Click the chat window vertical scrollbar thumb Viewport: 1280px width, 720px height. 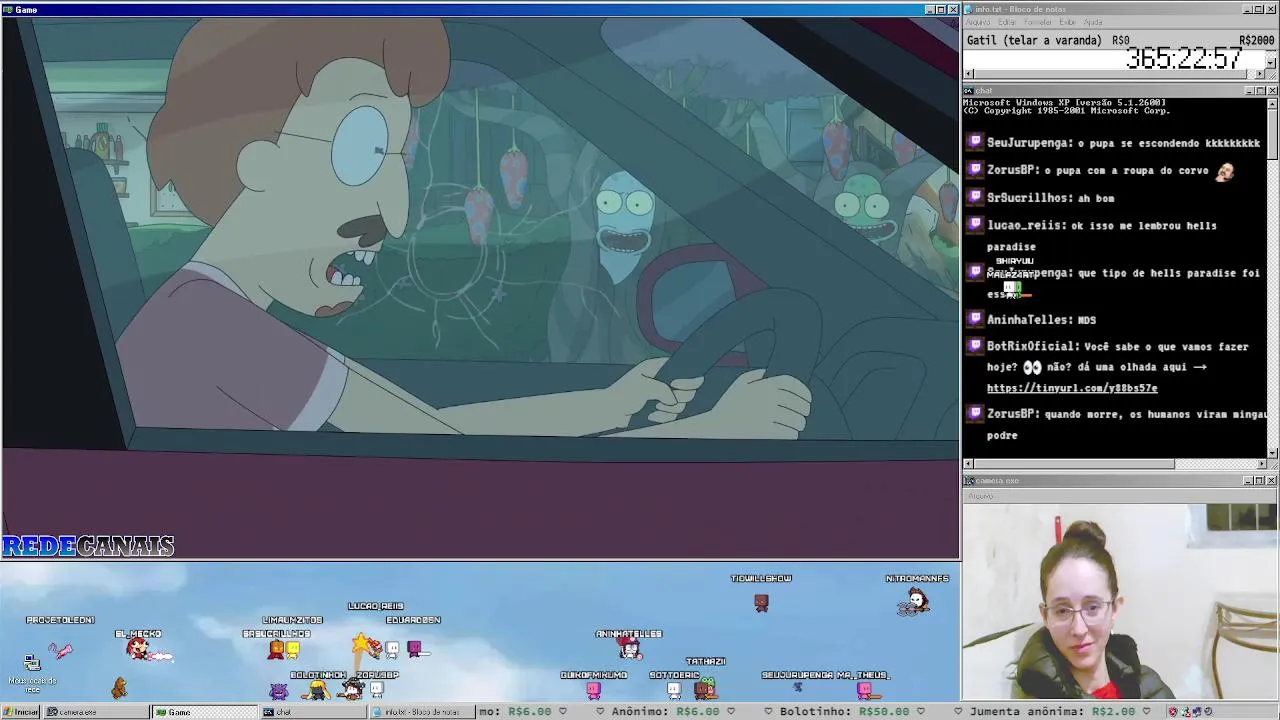[1272, 133]
